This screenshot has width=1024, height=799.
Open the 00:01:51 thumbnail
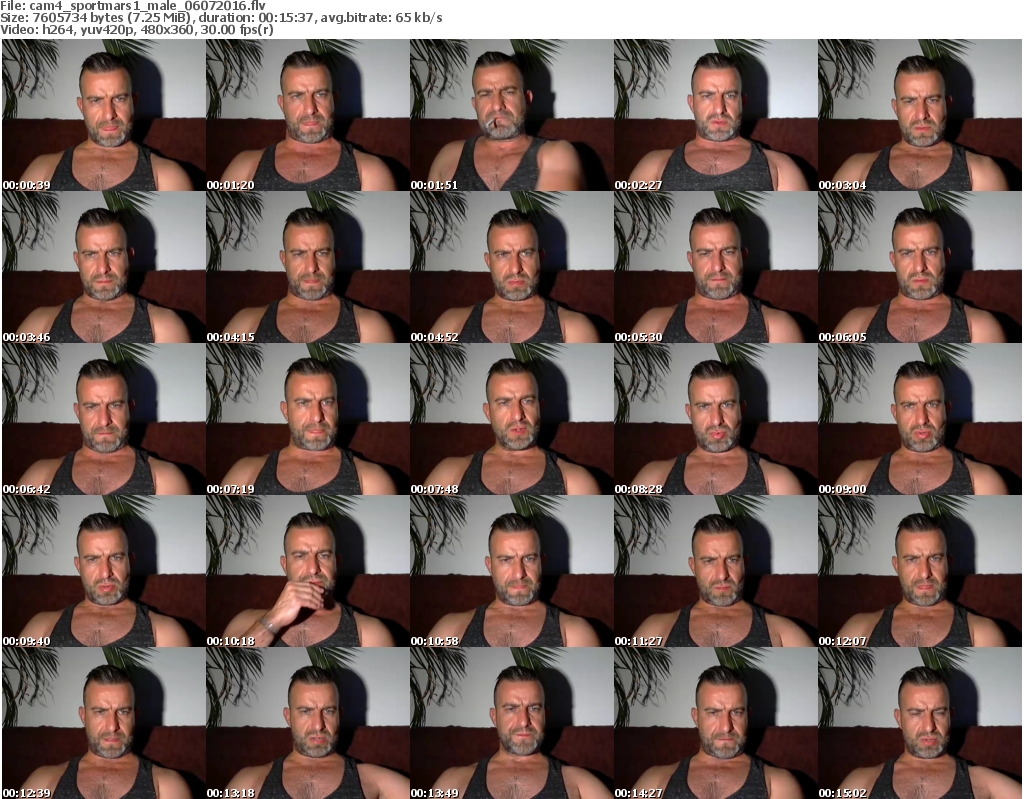510,115
